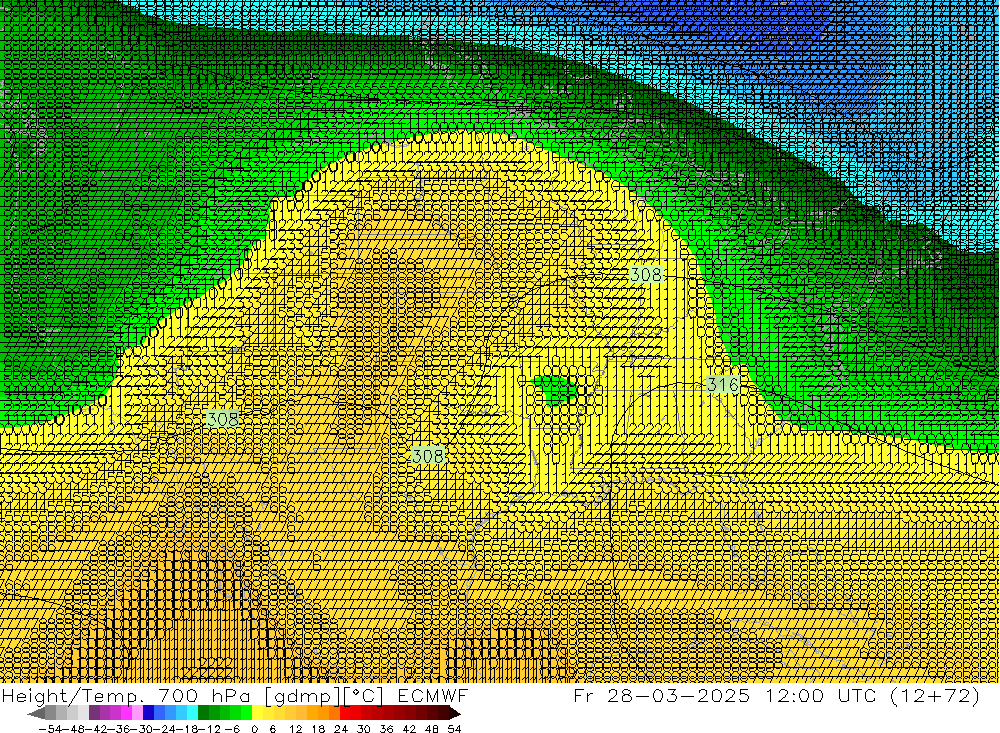Click the 316 height contour label
1000x733 pixels.
click(723, 384)
